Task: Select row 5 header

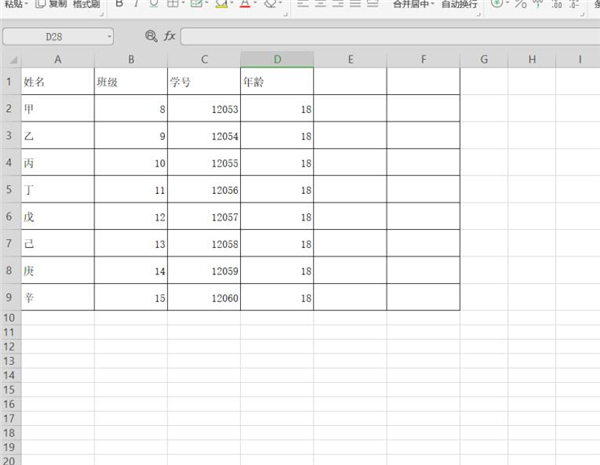Action: [x=9, y=189]
